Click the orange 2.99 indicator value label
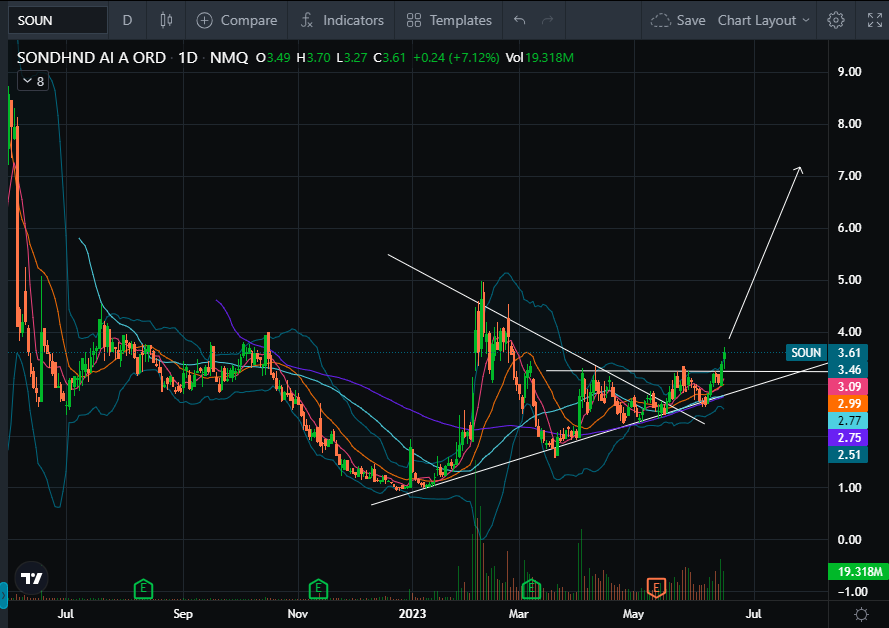Screen dimensions: 889x628 tap(848, 404)
